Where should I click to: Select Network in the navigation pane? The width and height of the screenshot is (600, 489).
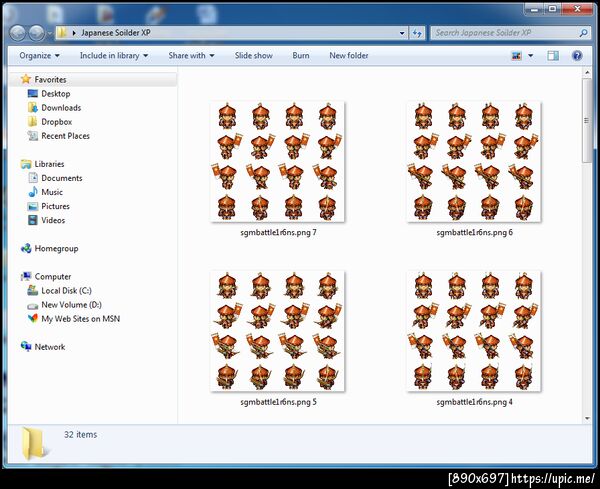pos(50,347)
